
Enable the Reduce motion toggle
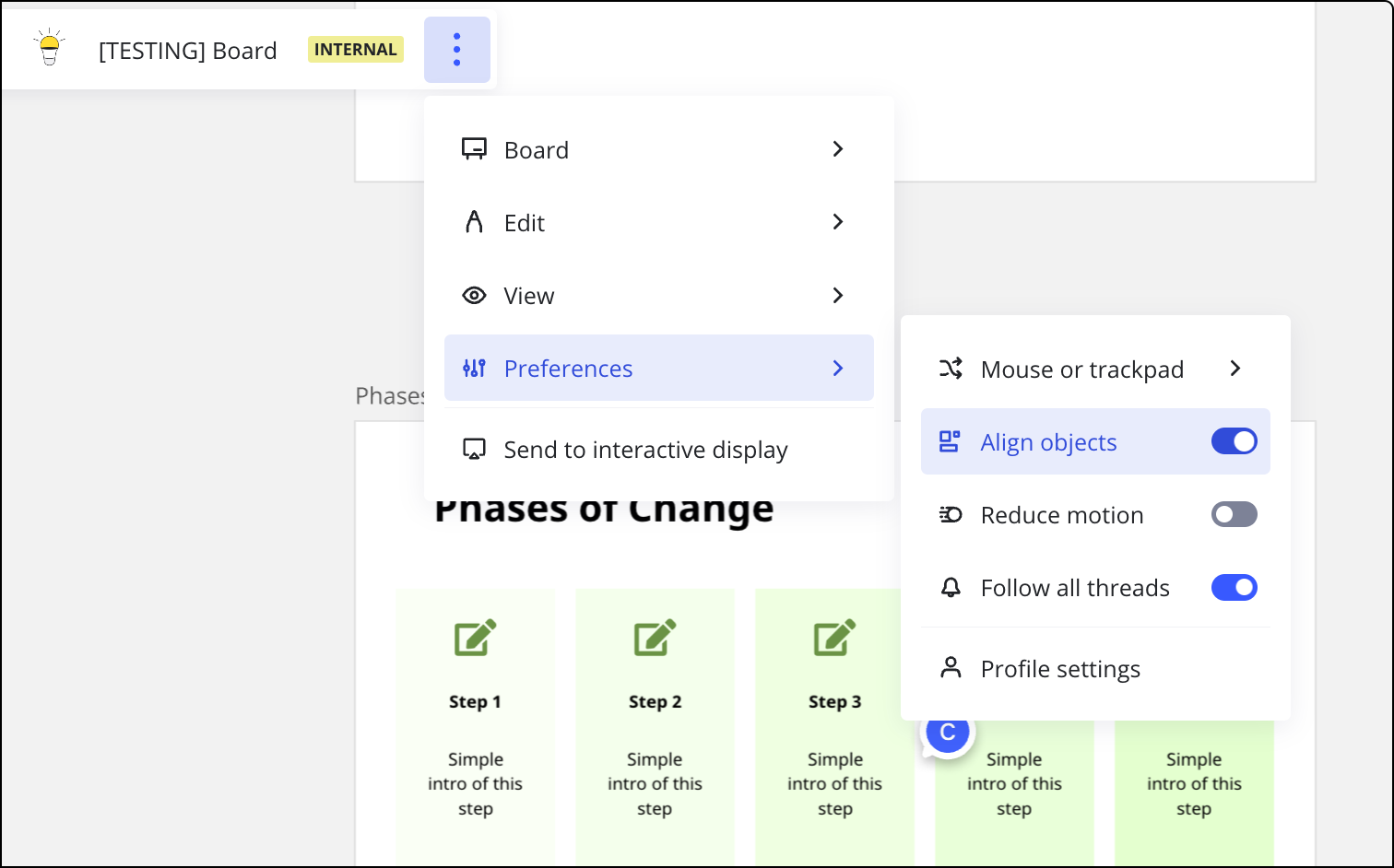[x=1234, y=514]
